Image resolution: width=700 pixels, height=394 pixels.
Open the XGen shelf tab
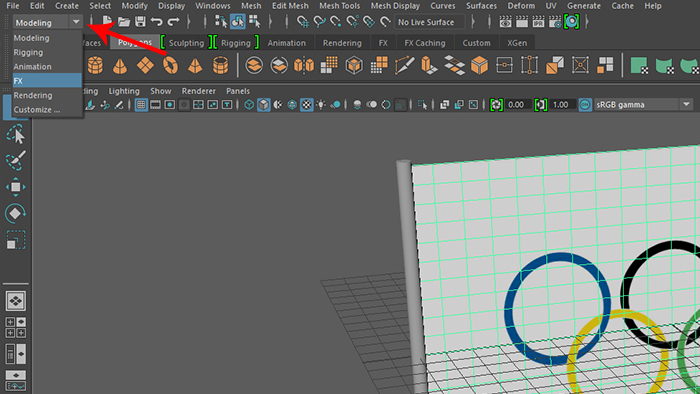[517, 43]
